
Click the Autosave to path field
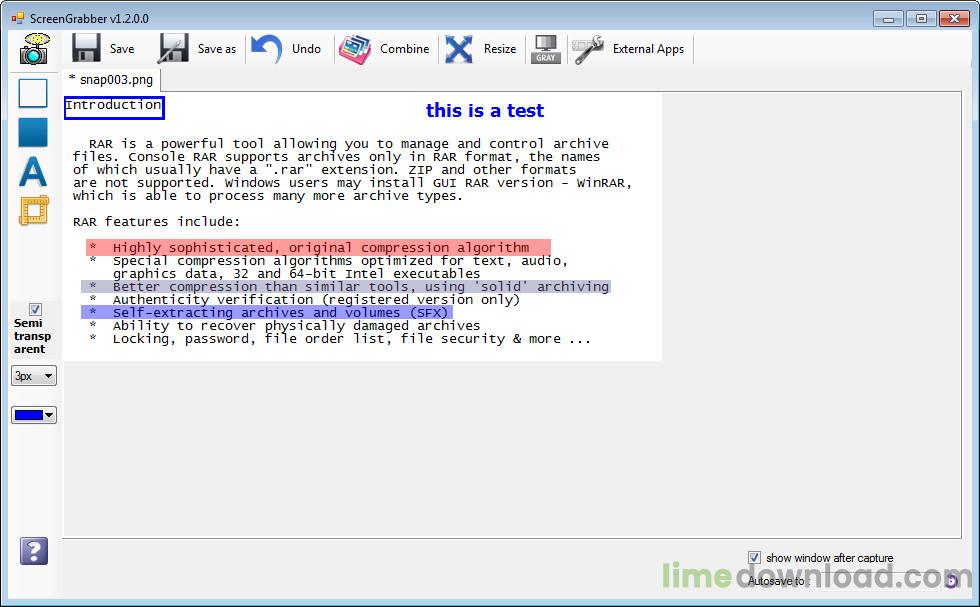tap(876, 581)
